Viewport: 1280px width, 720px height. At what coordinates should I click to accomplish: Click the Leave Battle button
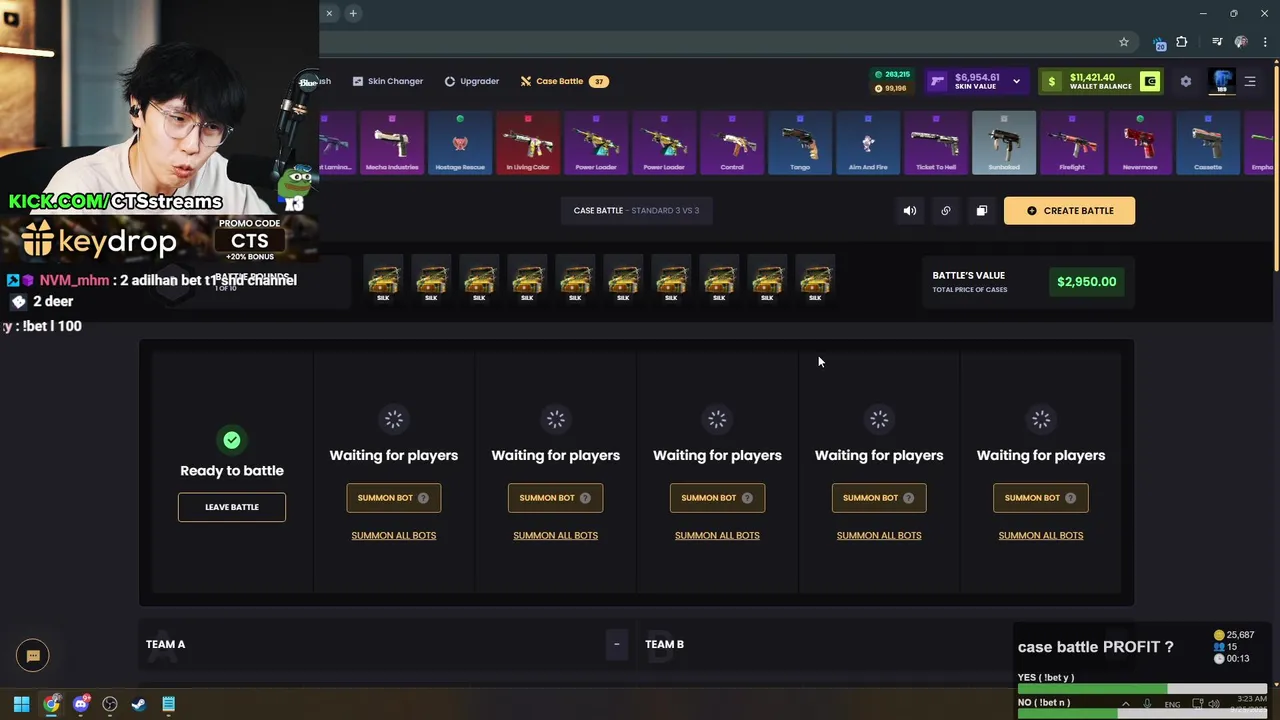click(232, 507)
